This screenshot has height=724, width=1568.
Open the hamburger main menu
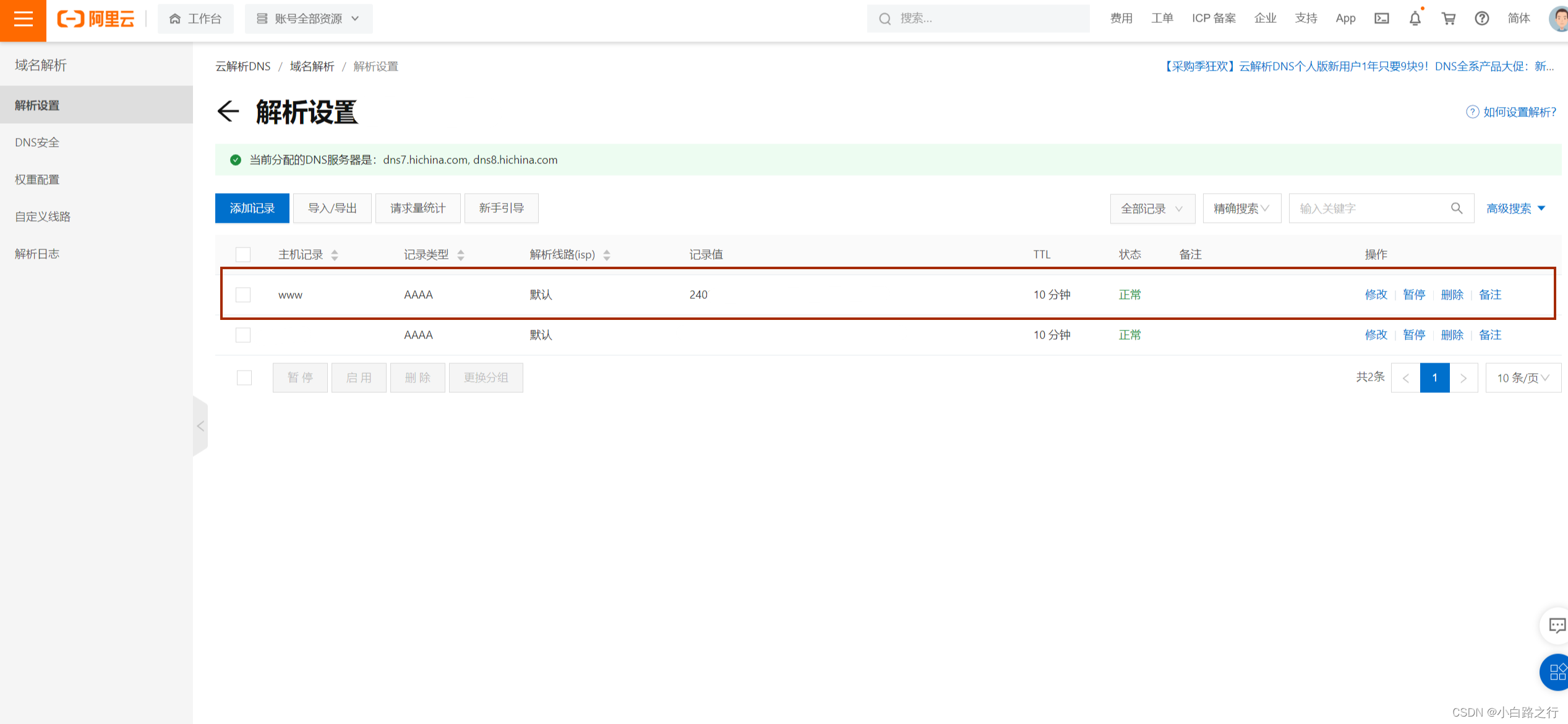[23, 19]
